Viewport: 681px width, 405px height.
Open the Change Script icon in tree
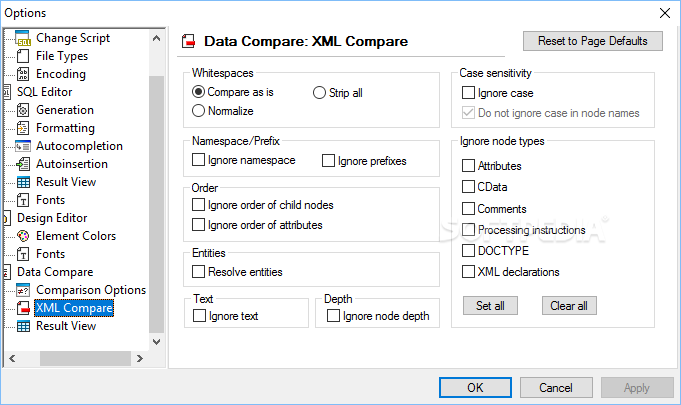click(x=23, y=38)
